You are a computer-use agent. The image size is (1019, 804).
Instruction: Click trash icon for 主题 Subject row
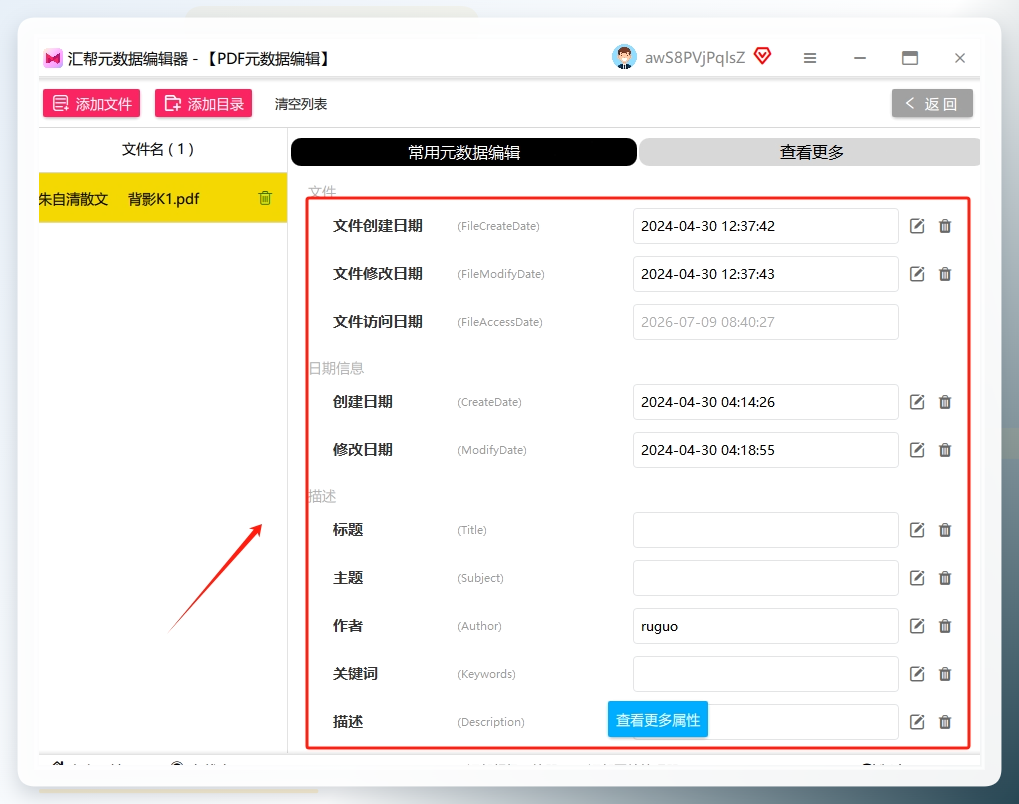pos(945,578)
